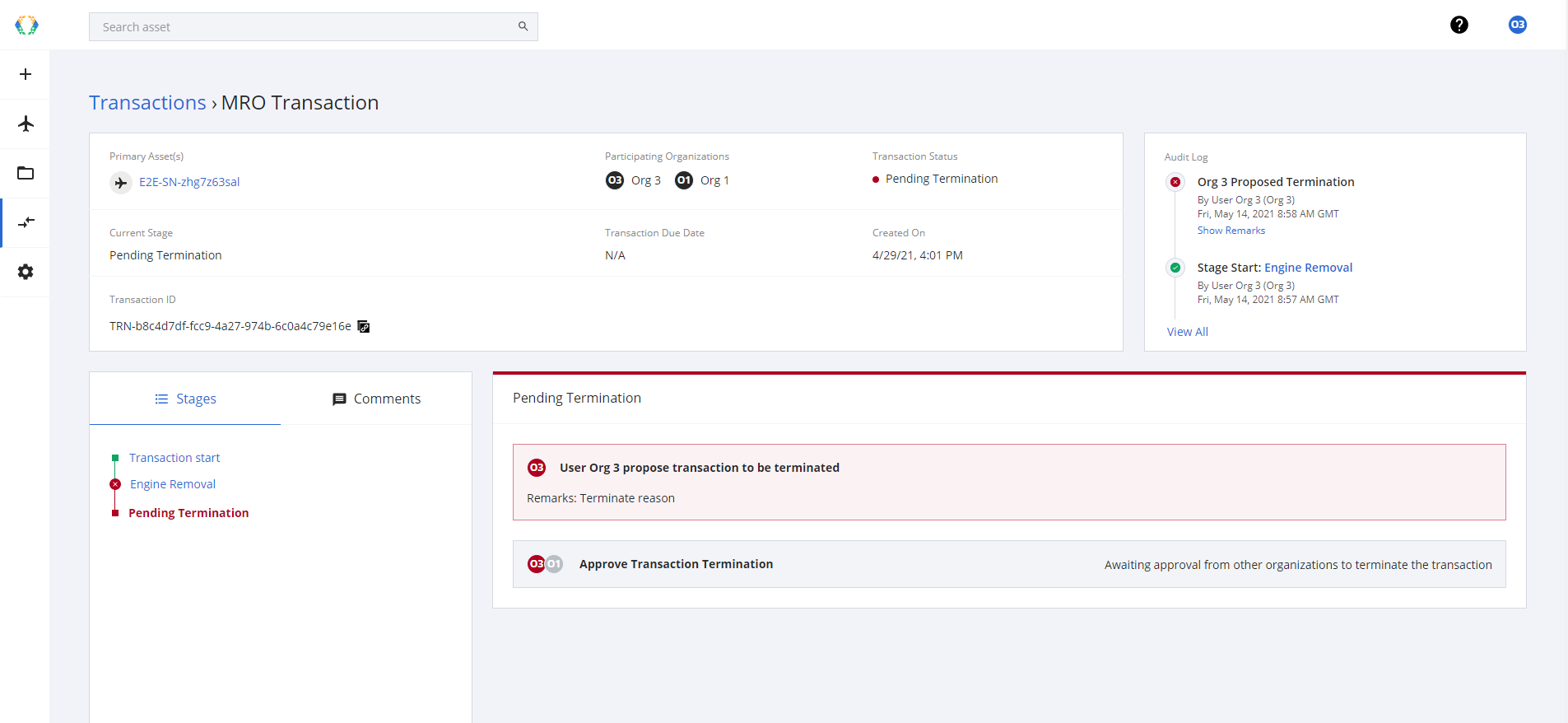
Task: Open the Engine Removal link in Audit Log
Action: [x=1308, y=268]
